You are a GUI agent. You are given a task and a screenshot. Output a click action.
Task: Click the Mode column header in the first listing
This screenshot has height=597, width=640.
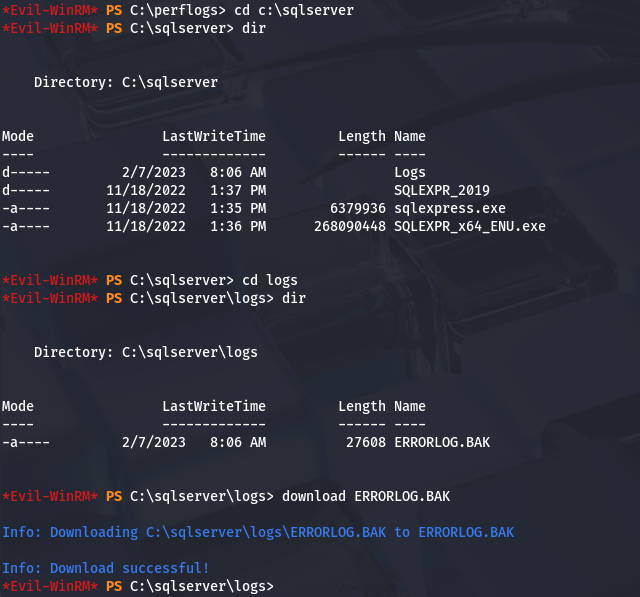pyautogui.click(x=18, y=136)
